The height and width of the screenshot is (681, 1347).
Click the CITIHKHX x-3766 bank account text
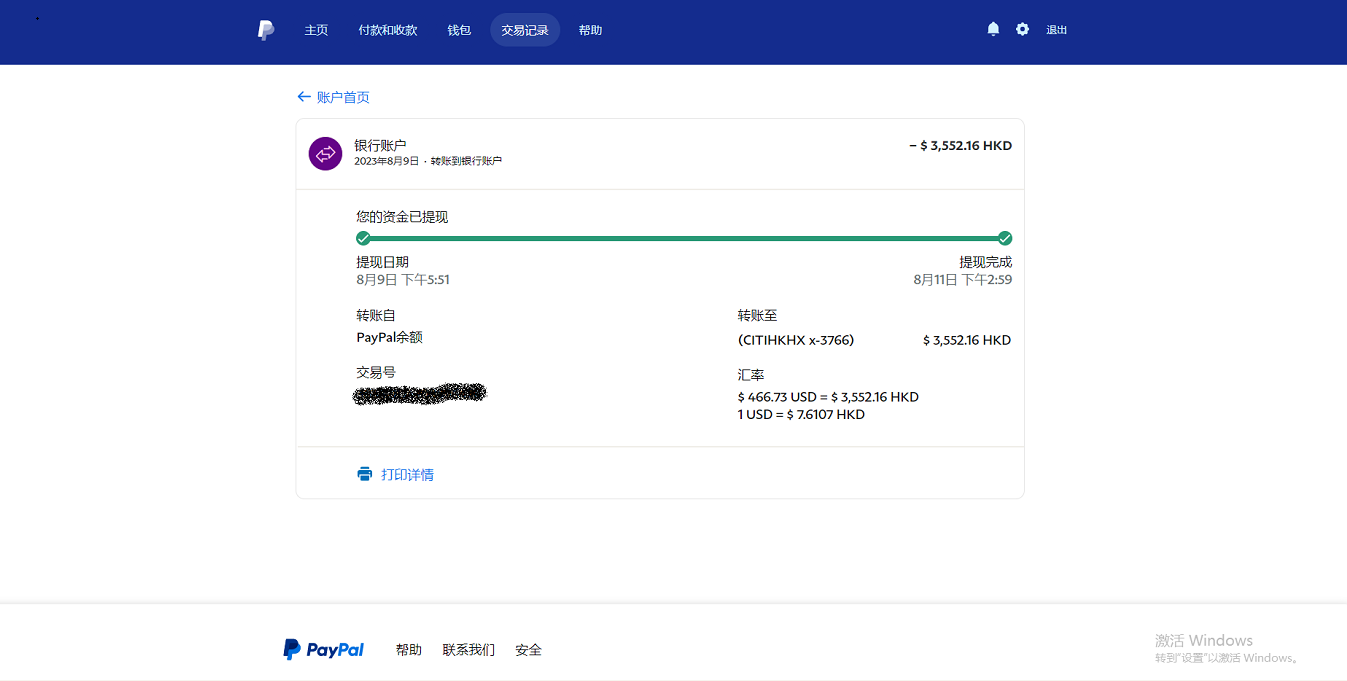click(796, 340)
